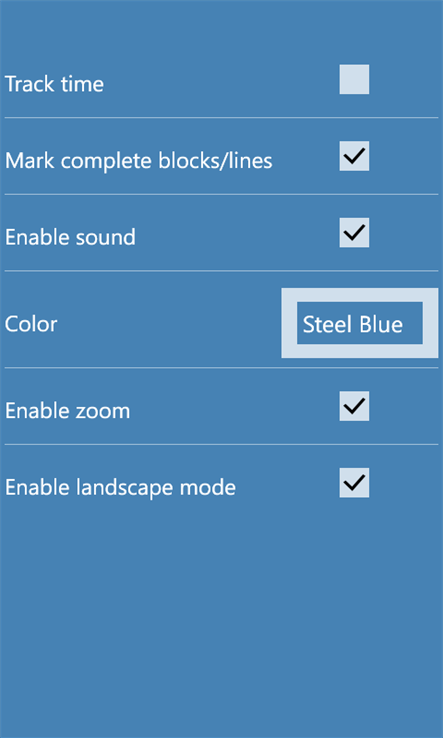This screenshot has height=738, width=443.
Task: Turn off the Enable zoom checkbox
Action: (x=354, y=406)
